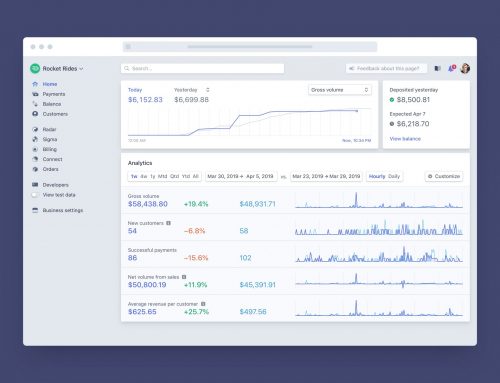The width and height of the screenshot is (500, 383).
Task: Select the Qtd time range tab
Action: point(175,176)
